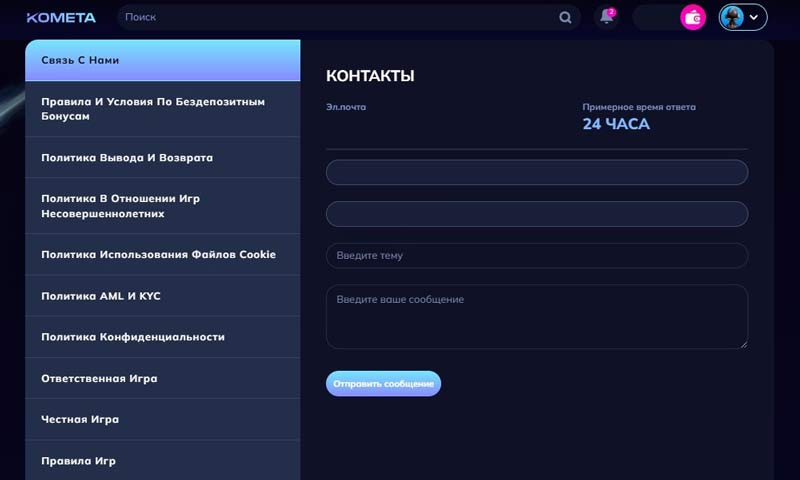Focus the Введите ваше сообщение textarea
This screenshot has height=480, width=800.
(537, 317)
